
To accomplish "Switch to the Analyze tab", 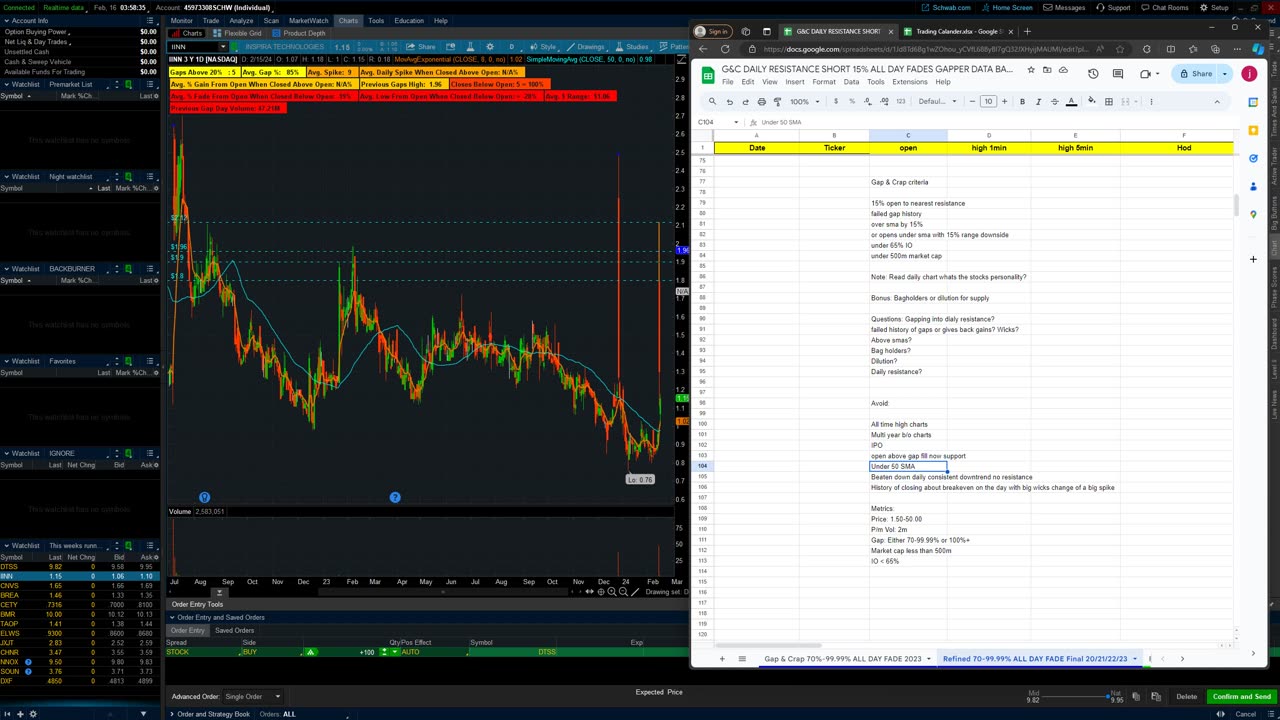I will tap(241, 20).
